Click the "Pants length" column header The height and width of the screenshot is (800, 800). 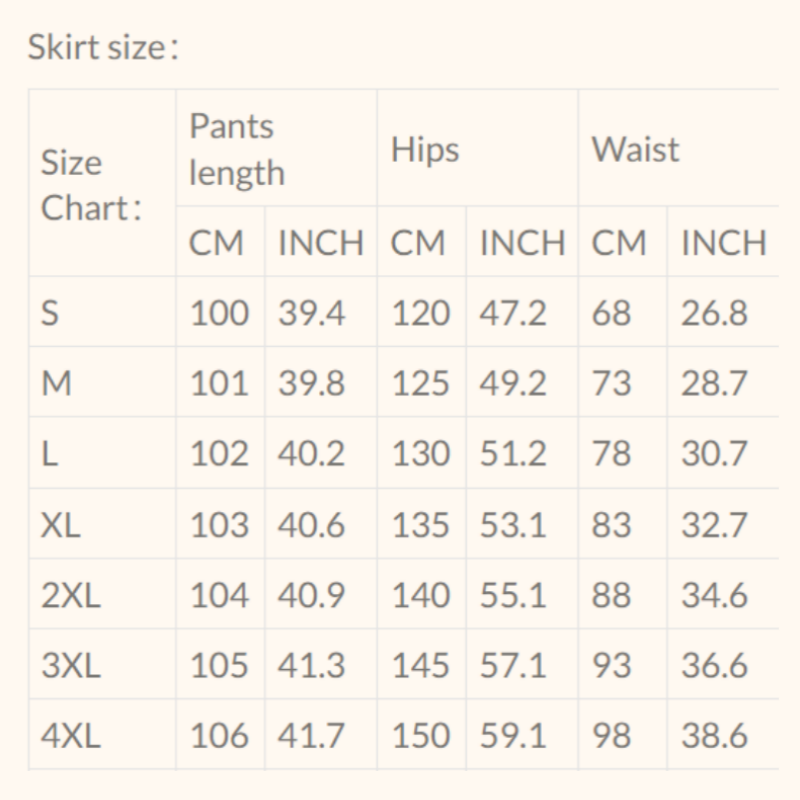point(238,150)
